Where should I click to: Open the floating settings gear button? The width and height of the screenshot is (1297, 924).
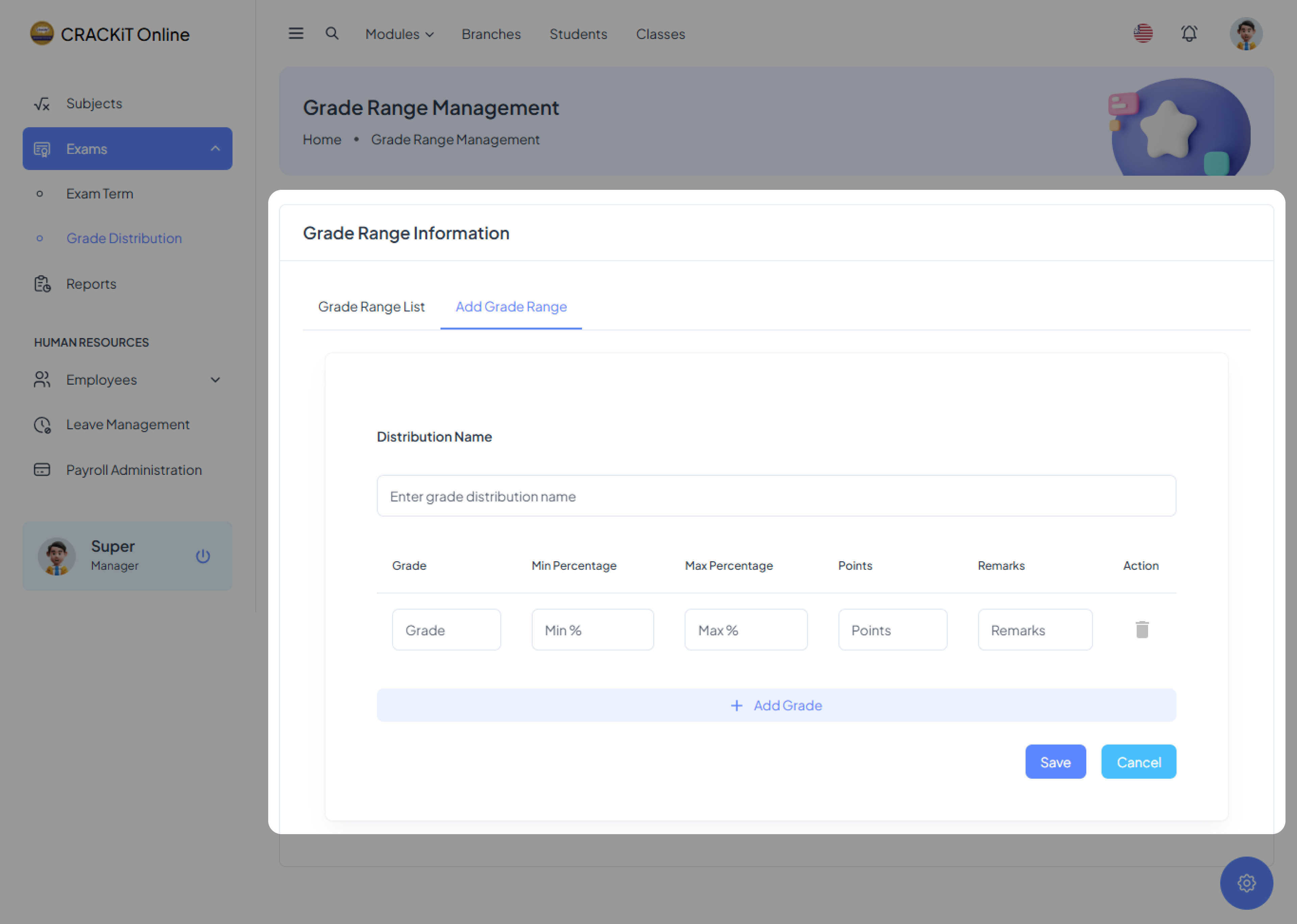pos(1246,882)
